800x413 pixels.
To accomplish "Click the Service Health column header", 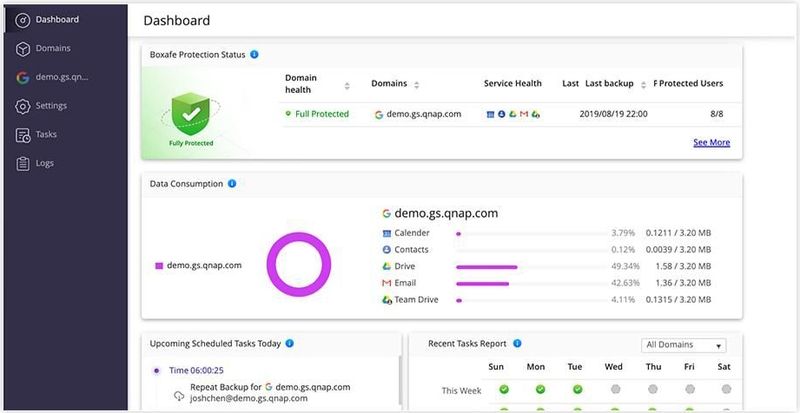I will click(513, 83).
